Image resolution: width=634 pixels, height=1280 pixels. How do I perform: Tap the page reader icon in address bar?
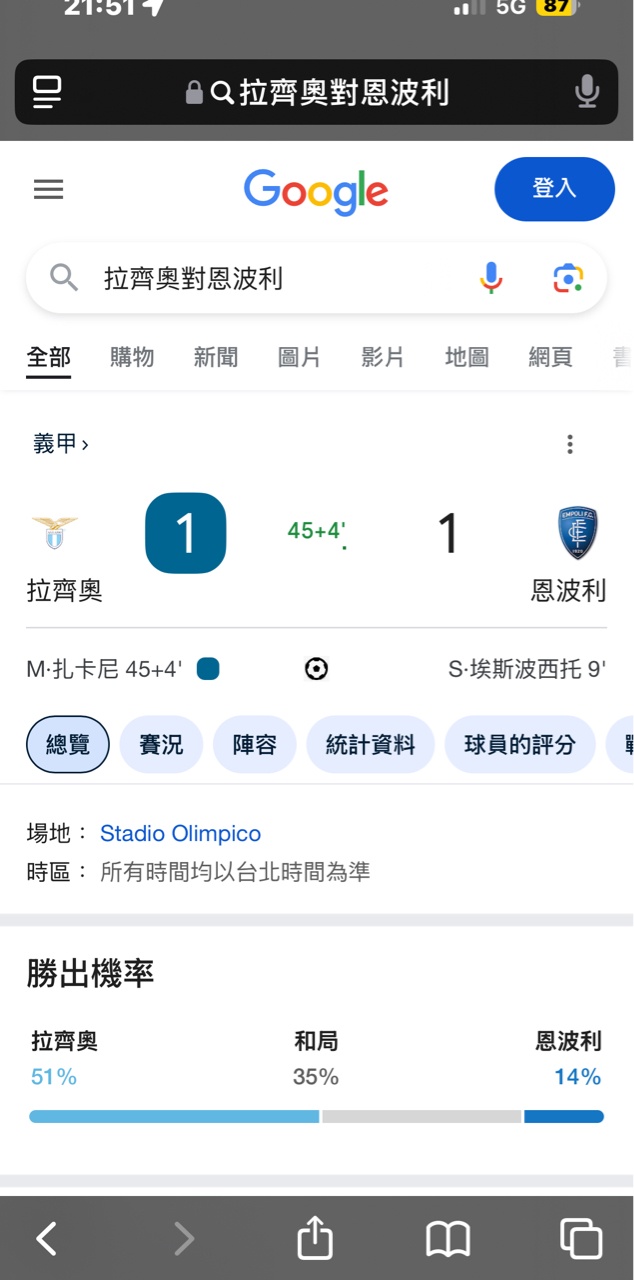[x=47, y=92]
